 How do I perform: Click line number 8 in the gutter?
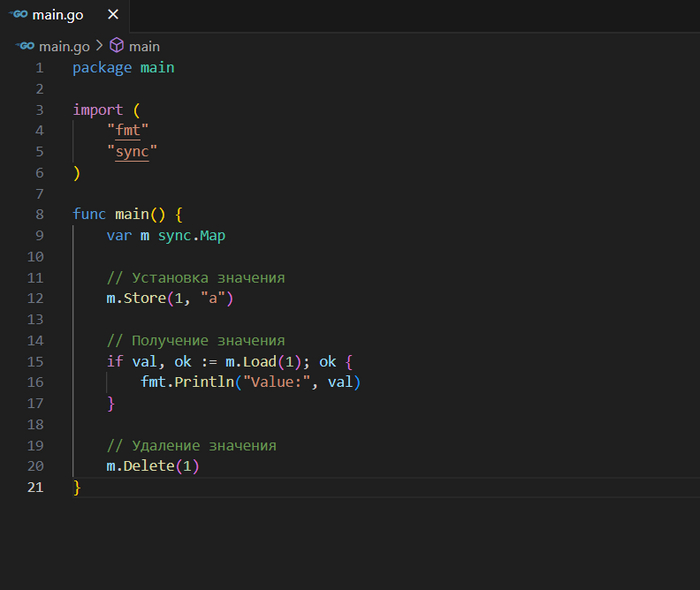pyautogui.click(x=39, y=214)
